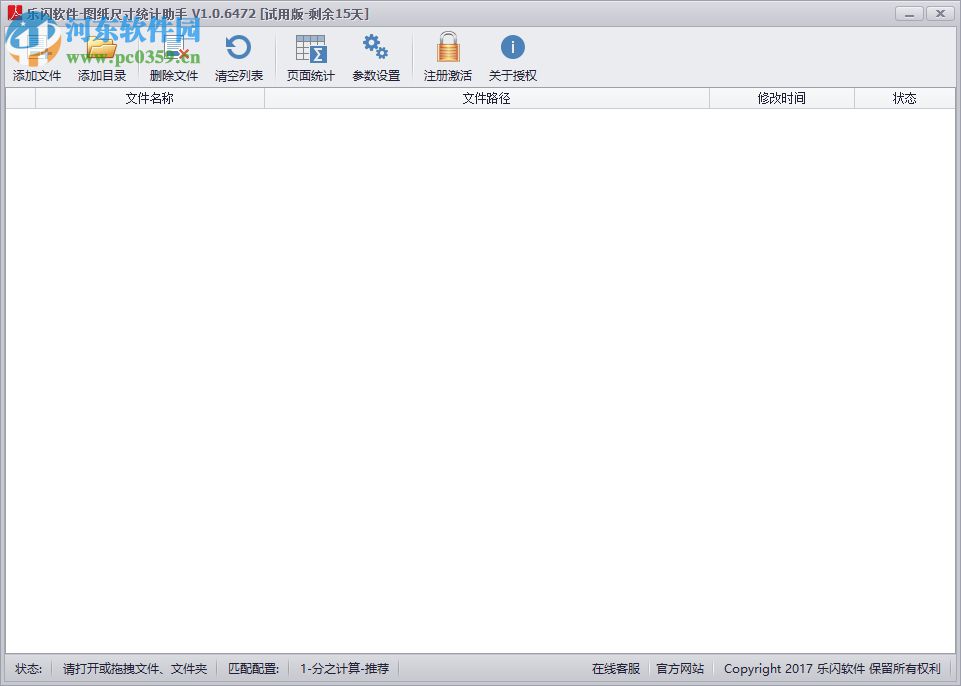Screen dimensions: 961x686
Task: Sort by the 状态 column header
Action: (905, 98)
